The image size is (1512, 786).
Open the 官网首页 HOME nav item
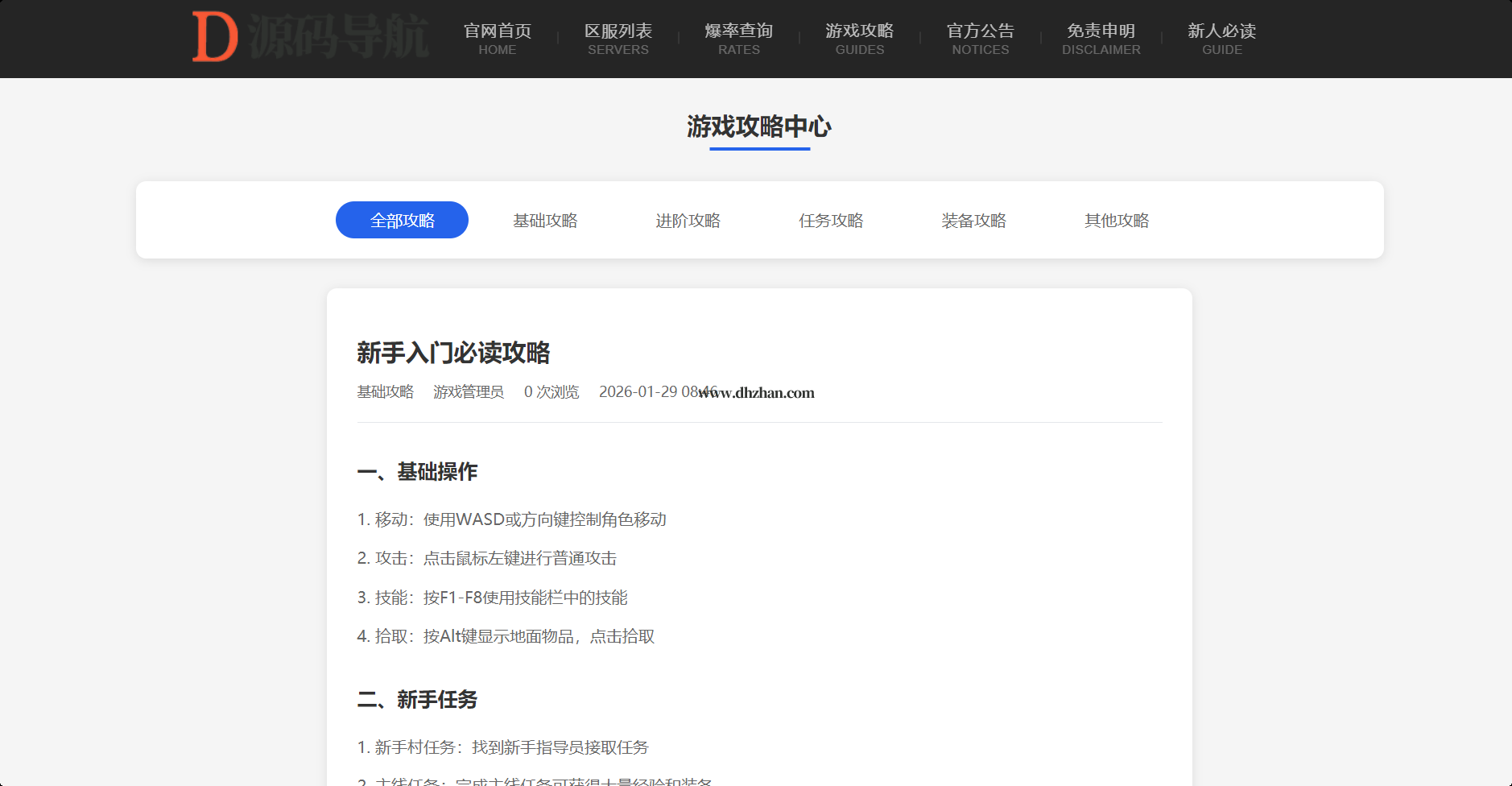(x=498, y=39)
